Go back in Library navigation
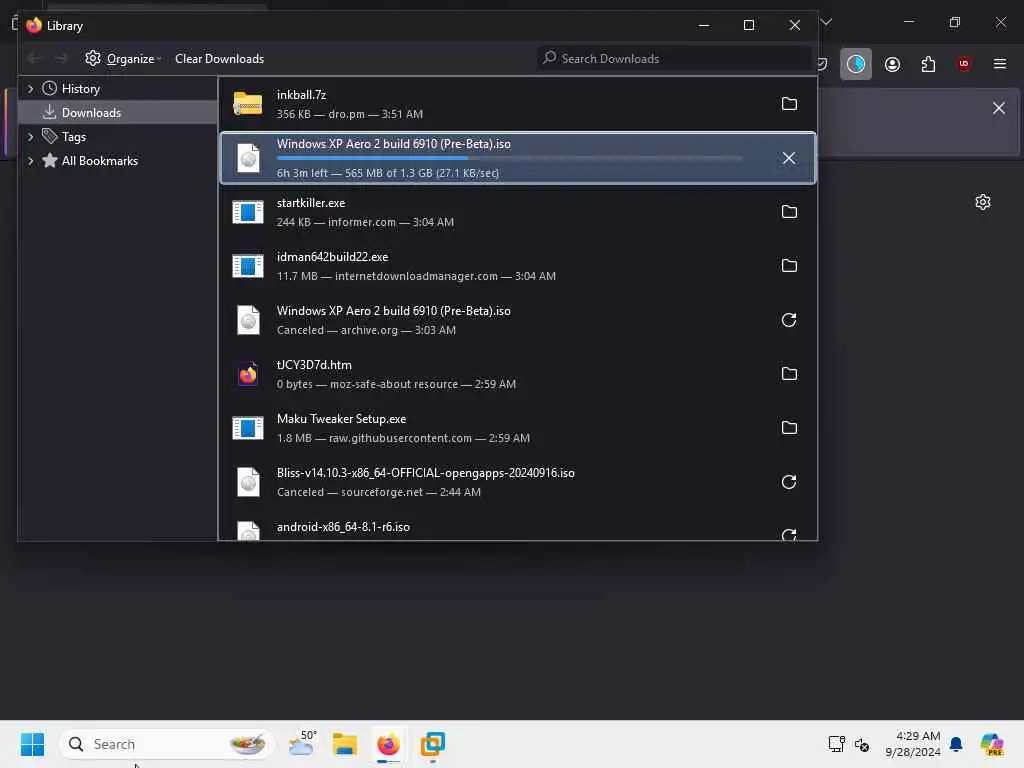Image resolution: width=1024 pixels, height=768 pixels. pos(35,59)
